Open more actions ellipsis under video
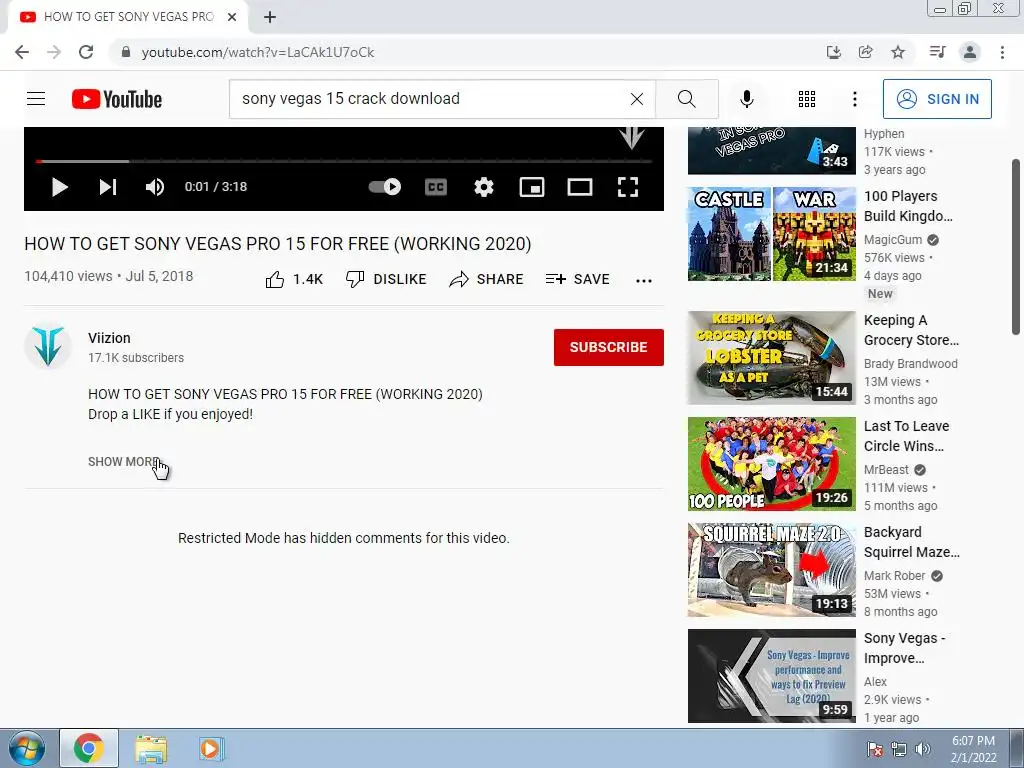This screenshot has height=768, width=1024. click(x=644, y=280)
